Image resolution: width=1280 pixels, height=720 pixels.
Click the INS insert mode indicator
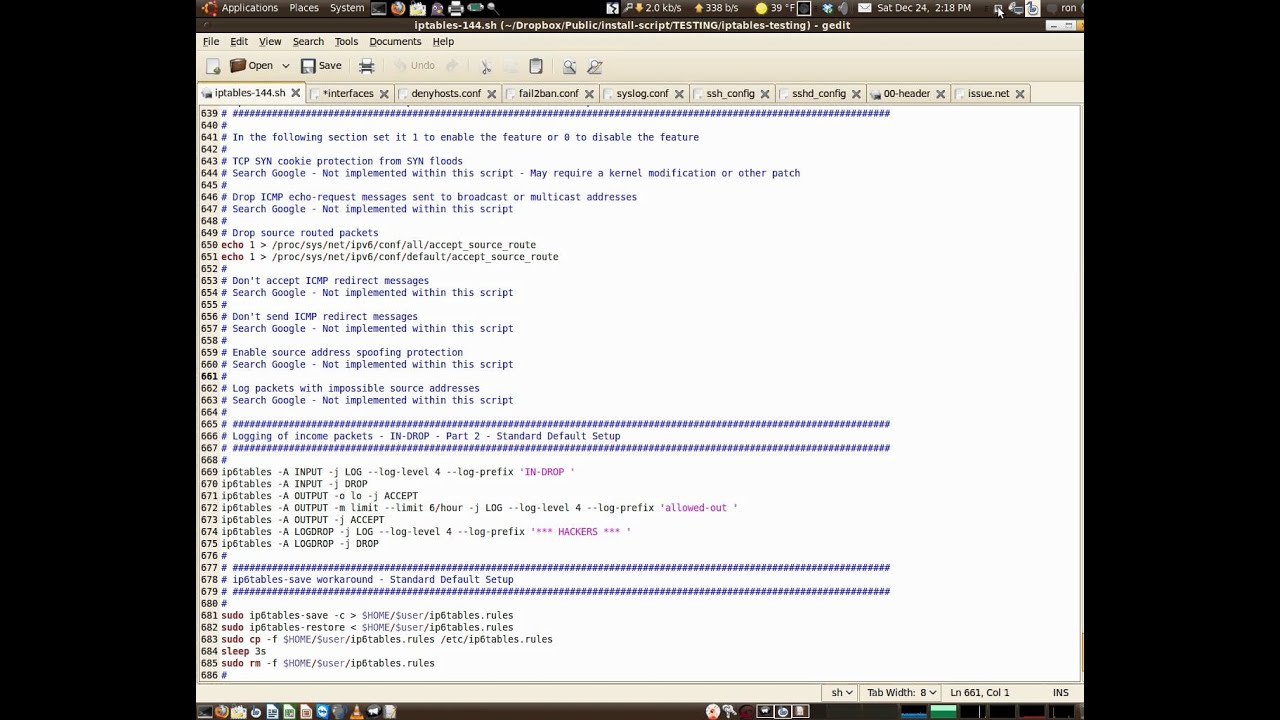[x=1060, y=692]
